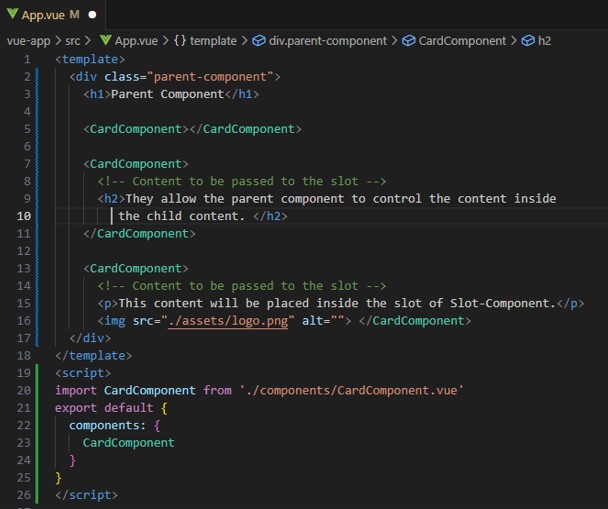Click opening template tag on line 1

click(90, 59)
